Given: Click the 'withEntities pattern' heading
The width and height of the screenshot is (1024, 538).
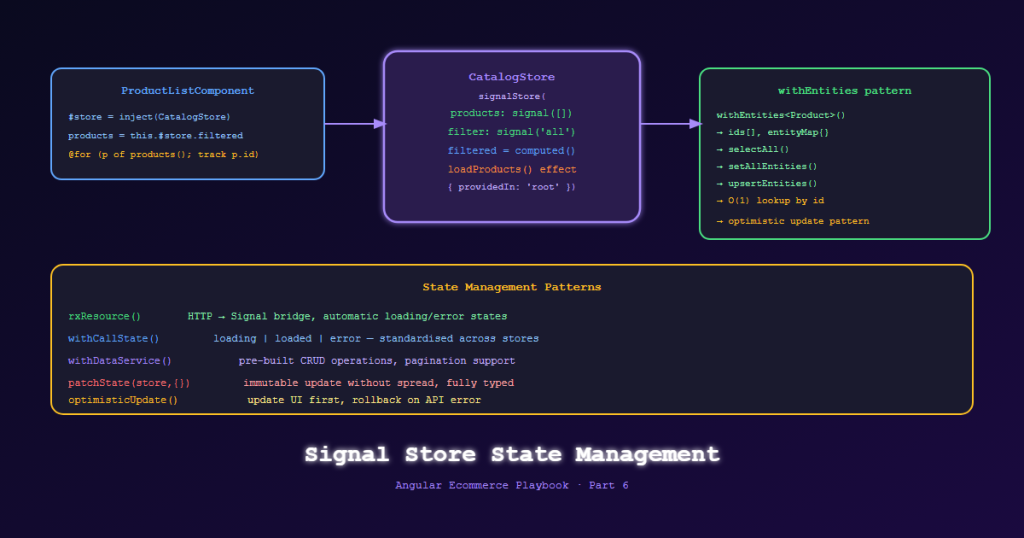Looking at the screenshot, I should [844, 91].
